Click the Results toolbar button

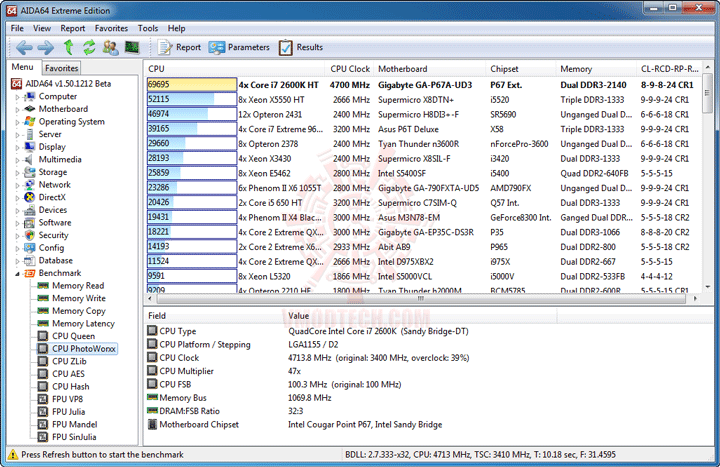[x=301, y=47]
